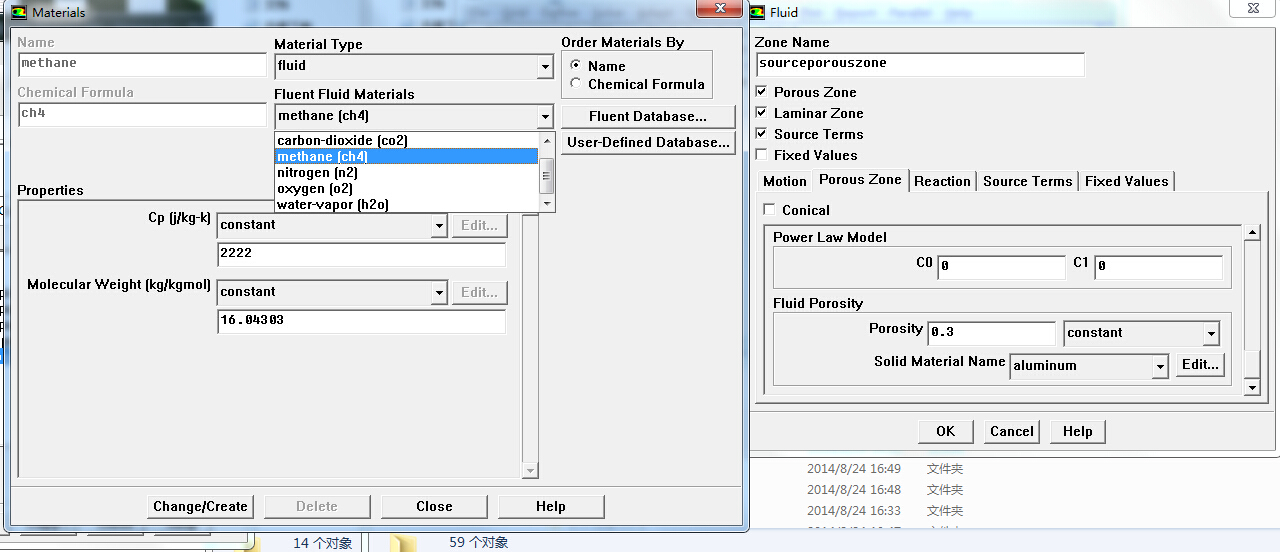This screenshot has height=552, width=1280.
Task: Open the Porosity constant dropdown
Action: click(x=1211, y=334)
